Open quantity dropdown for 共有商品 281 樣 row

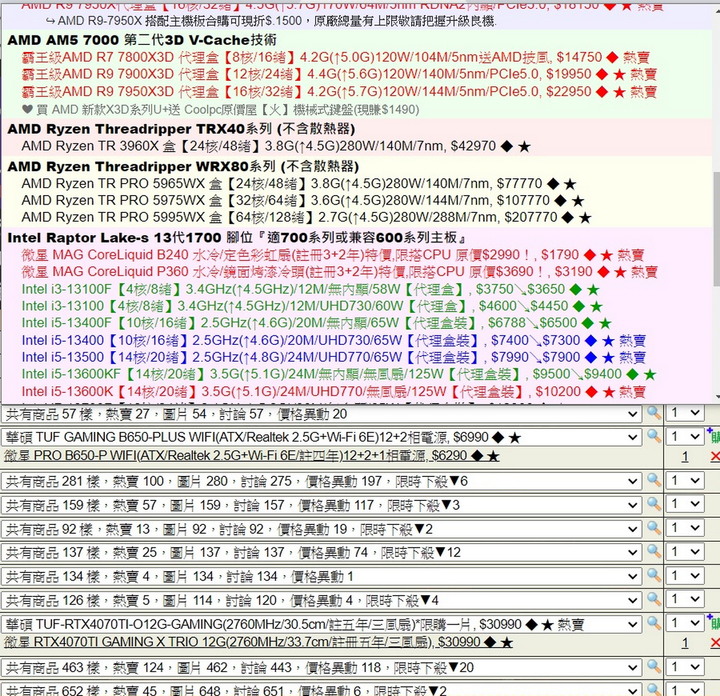[x=685, y=480]
